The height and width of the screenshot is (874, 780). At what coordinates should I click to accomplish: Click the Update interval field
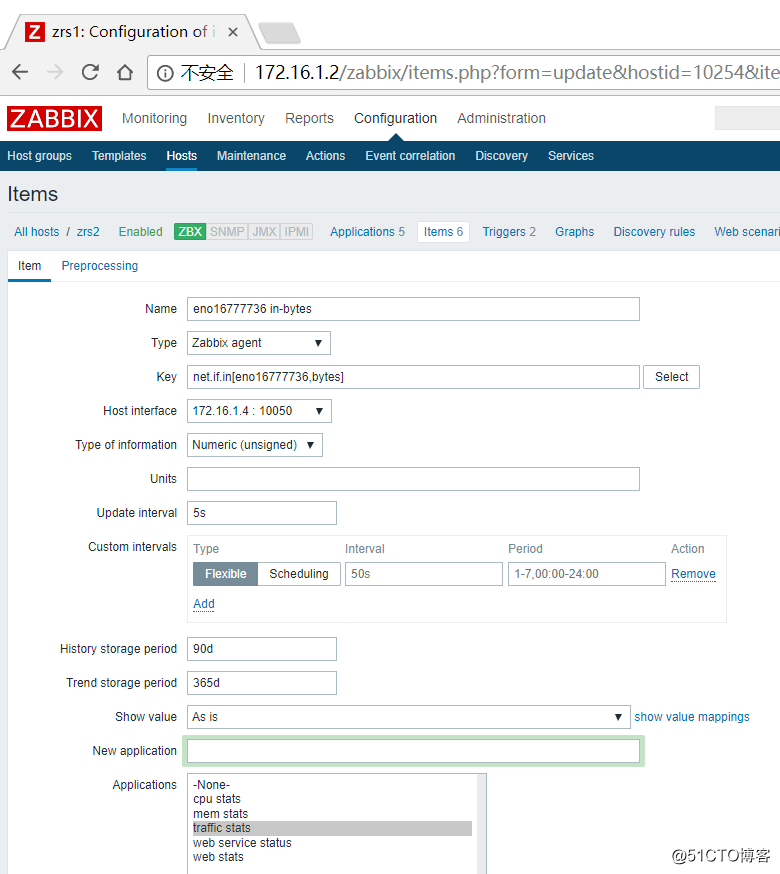pos(261,513)
